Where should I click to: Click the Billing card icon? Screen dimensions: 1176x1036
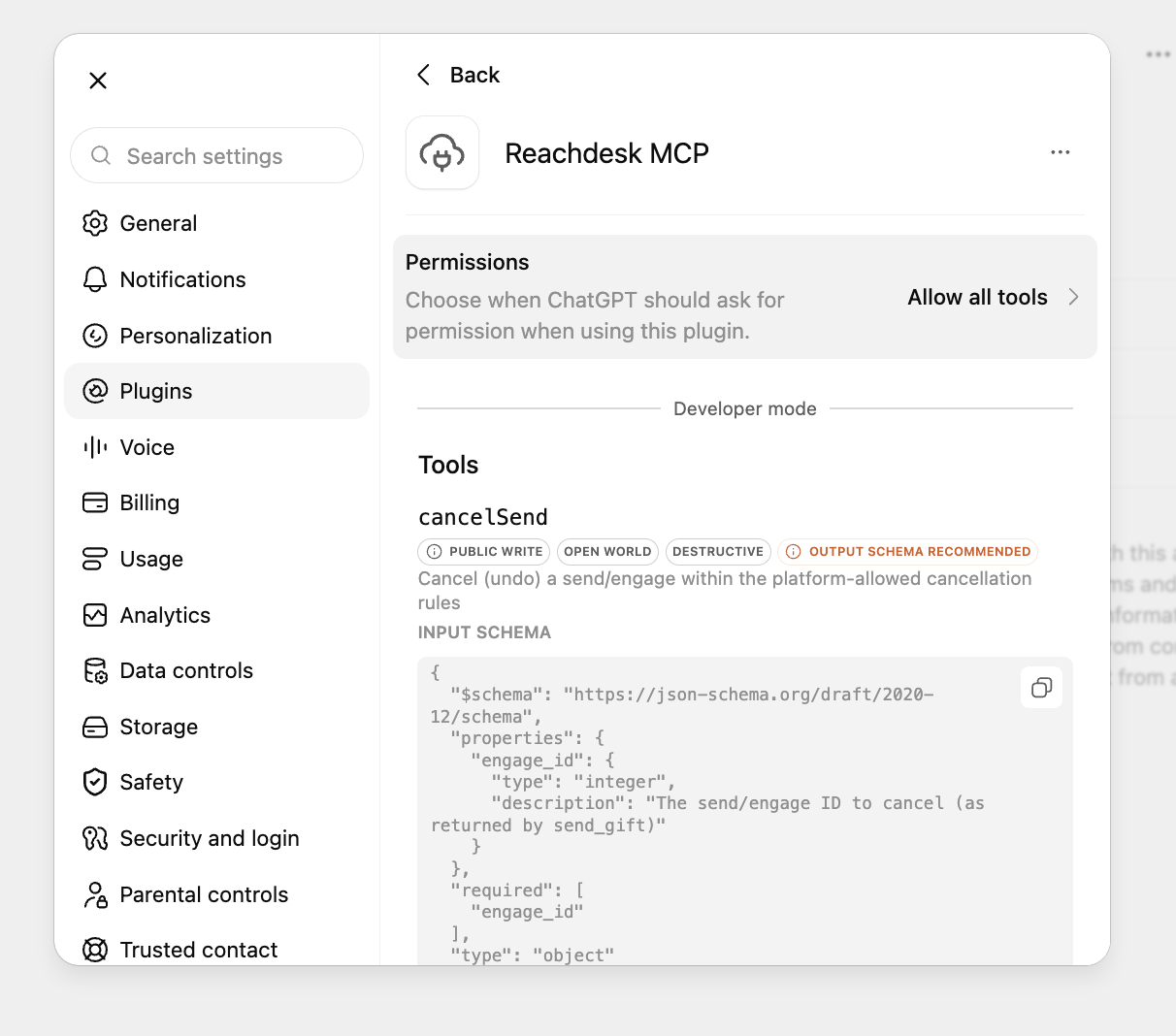tap(95, 502)
